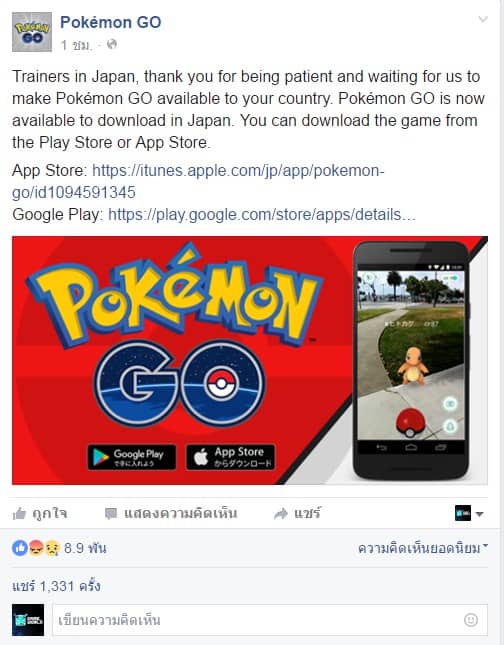504x645 pixels.
Task: View the 8.9 thousand reactions count
Action: tap(85, 548)
